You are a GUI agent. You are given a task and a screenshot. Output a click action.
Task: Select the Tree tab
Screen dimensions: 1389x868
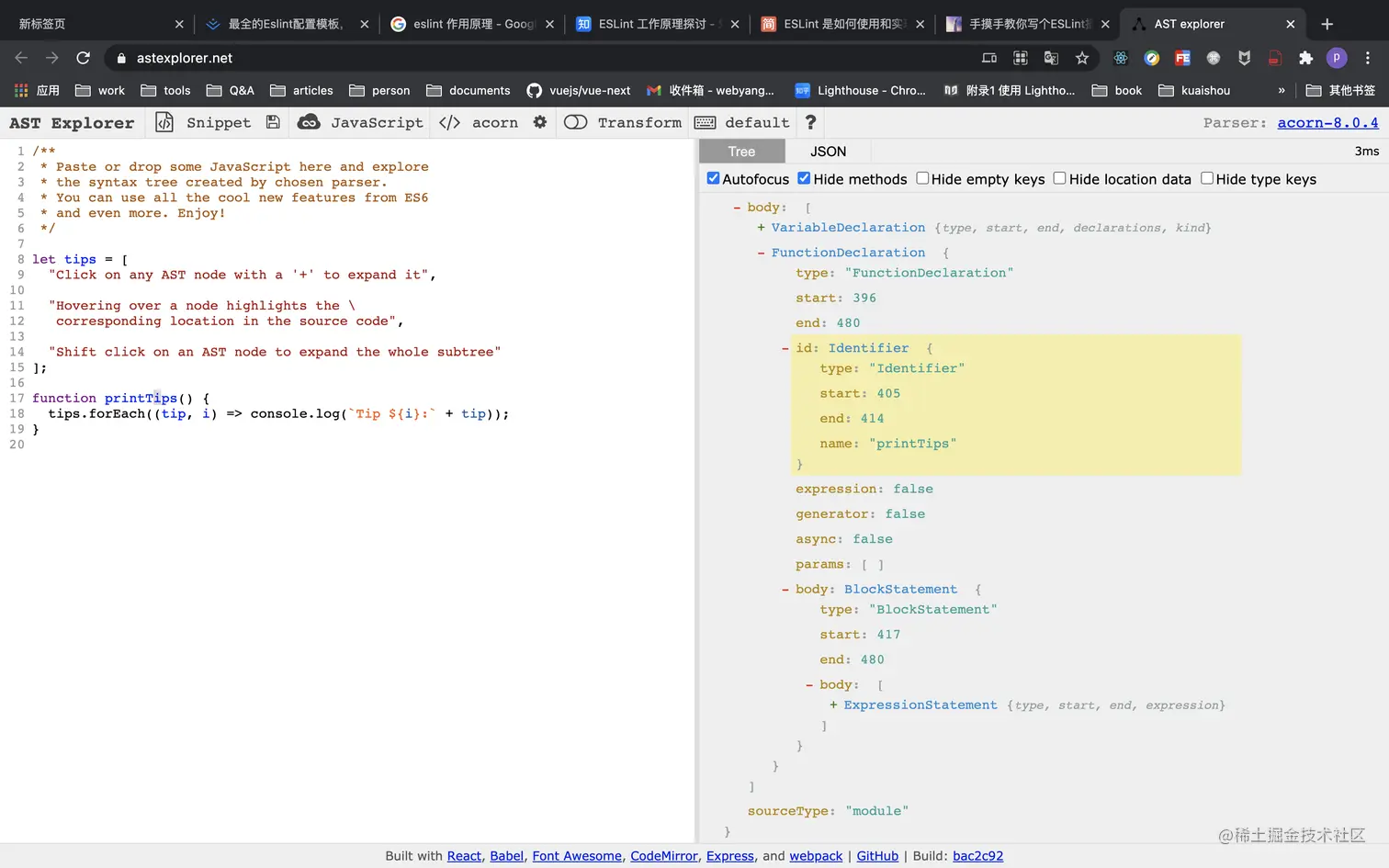click(x=741, y=152)
